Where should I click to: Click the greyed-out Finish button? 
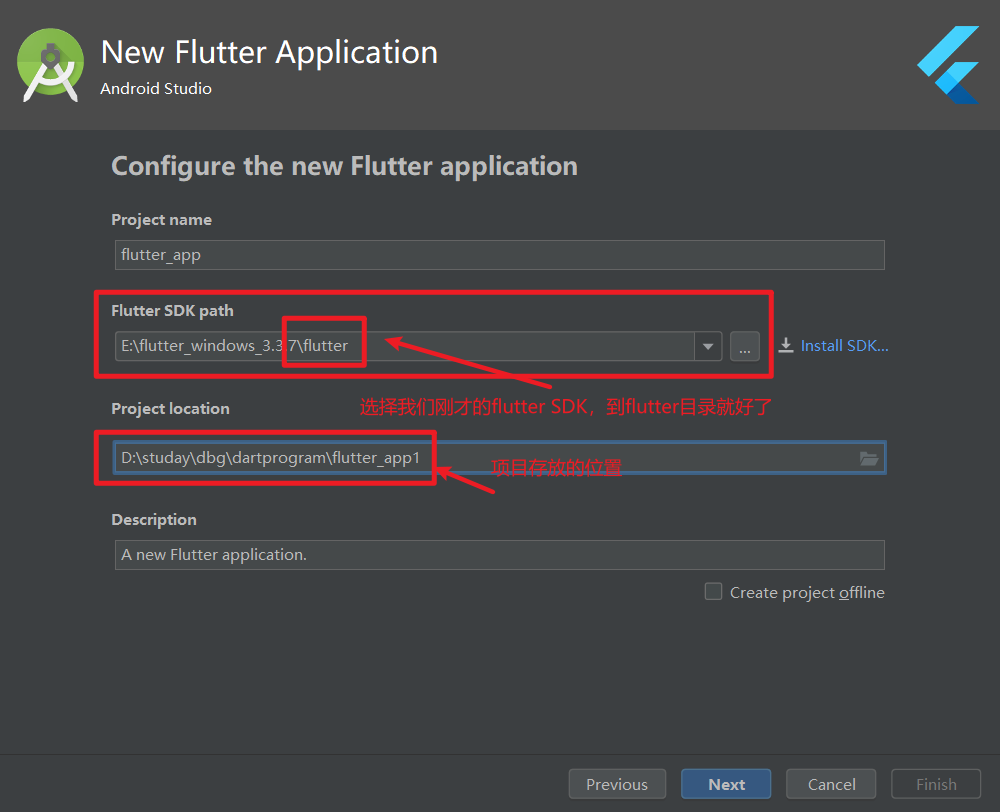tap(936, 784)
